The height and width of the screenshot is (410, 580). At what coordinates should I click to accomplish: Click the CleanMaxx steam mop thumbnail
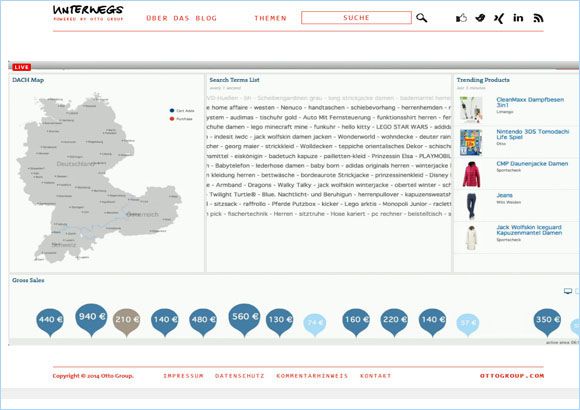pyautogui.click(x=471, y=110)
